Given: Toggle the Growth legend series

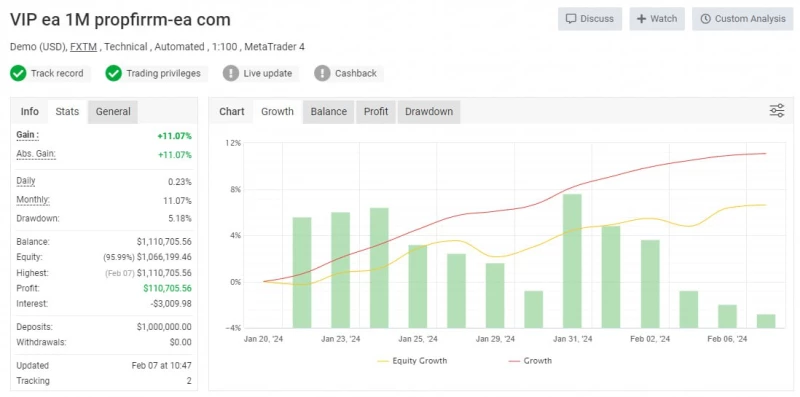Looking at the screenshot, I should [x=530, y=361].
